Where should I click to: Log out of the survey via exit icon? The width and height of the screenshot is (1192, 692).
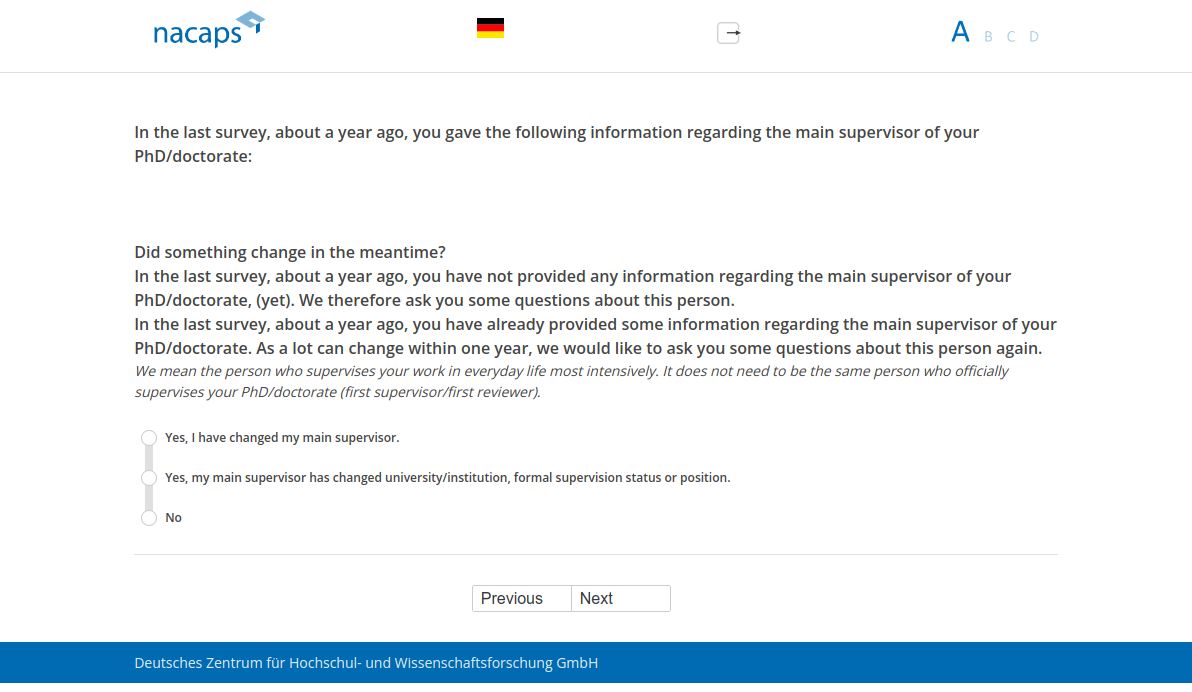point(729,33)
